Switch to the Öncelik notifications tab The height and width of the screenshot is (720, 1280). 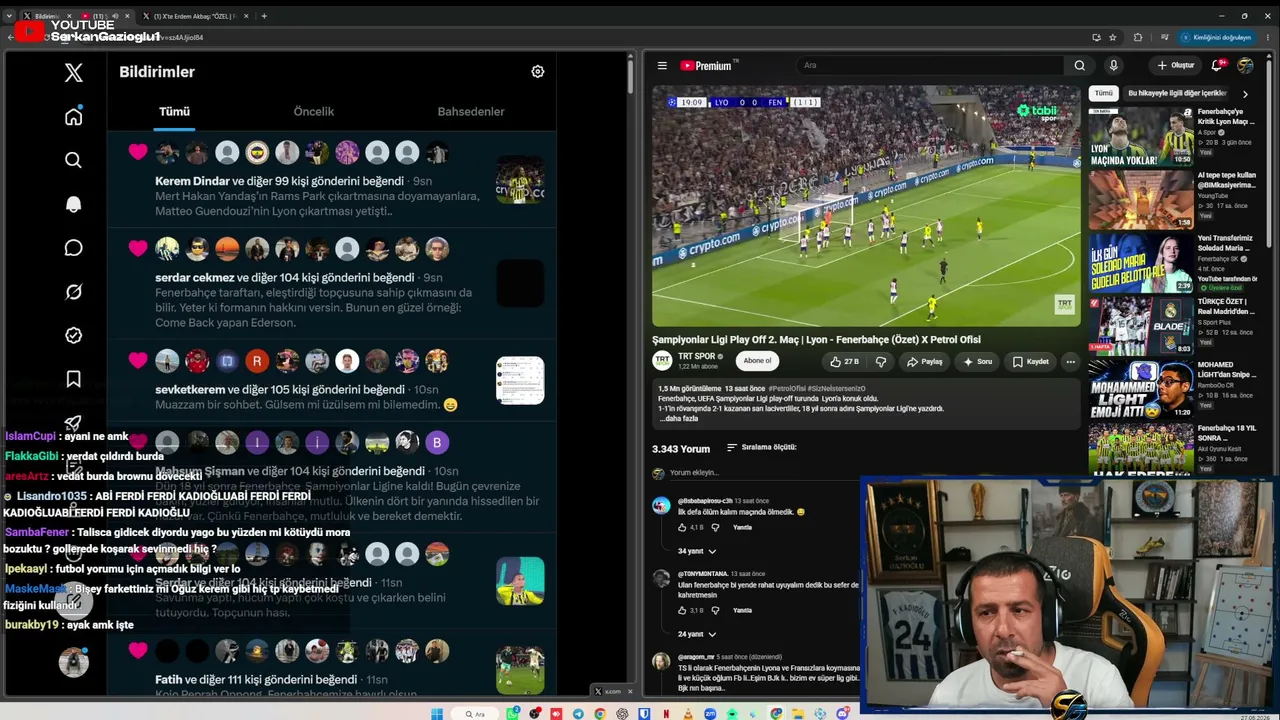314,112
